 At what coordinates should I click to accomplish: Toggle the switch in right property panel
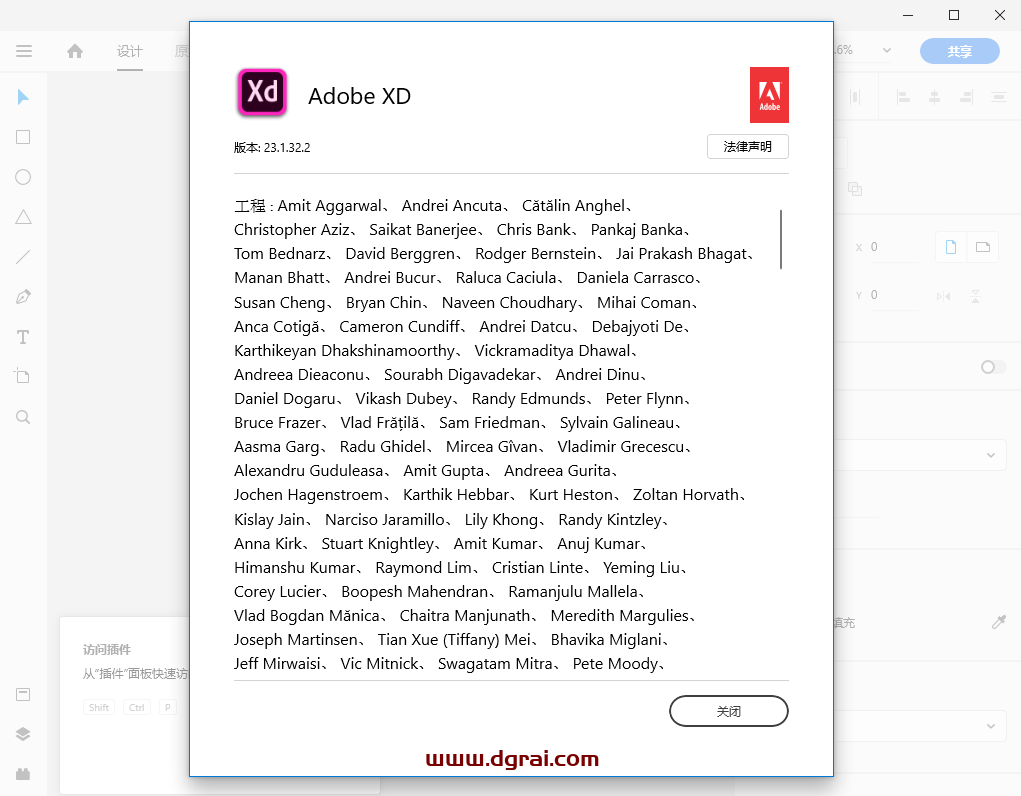tap(993, 367)
